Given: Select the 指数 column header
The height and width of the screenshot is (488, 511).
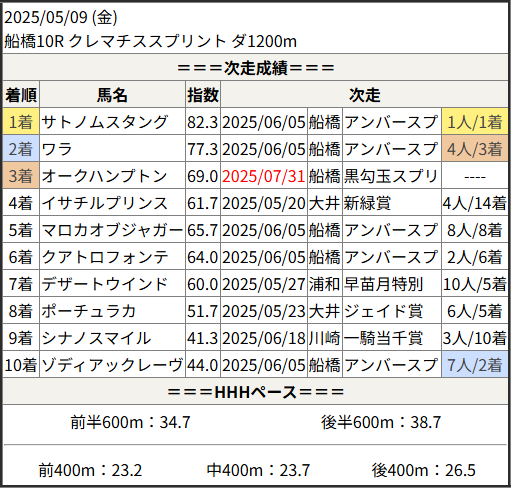Looking at the screenshot, I should pos(203,95).
